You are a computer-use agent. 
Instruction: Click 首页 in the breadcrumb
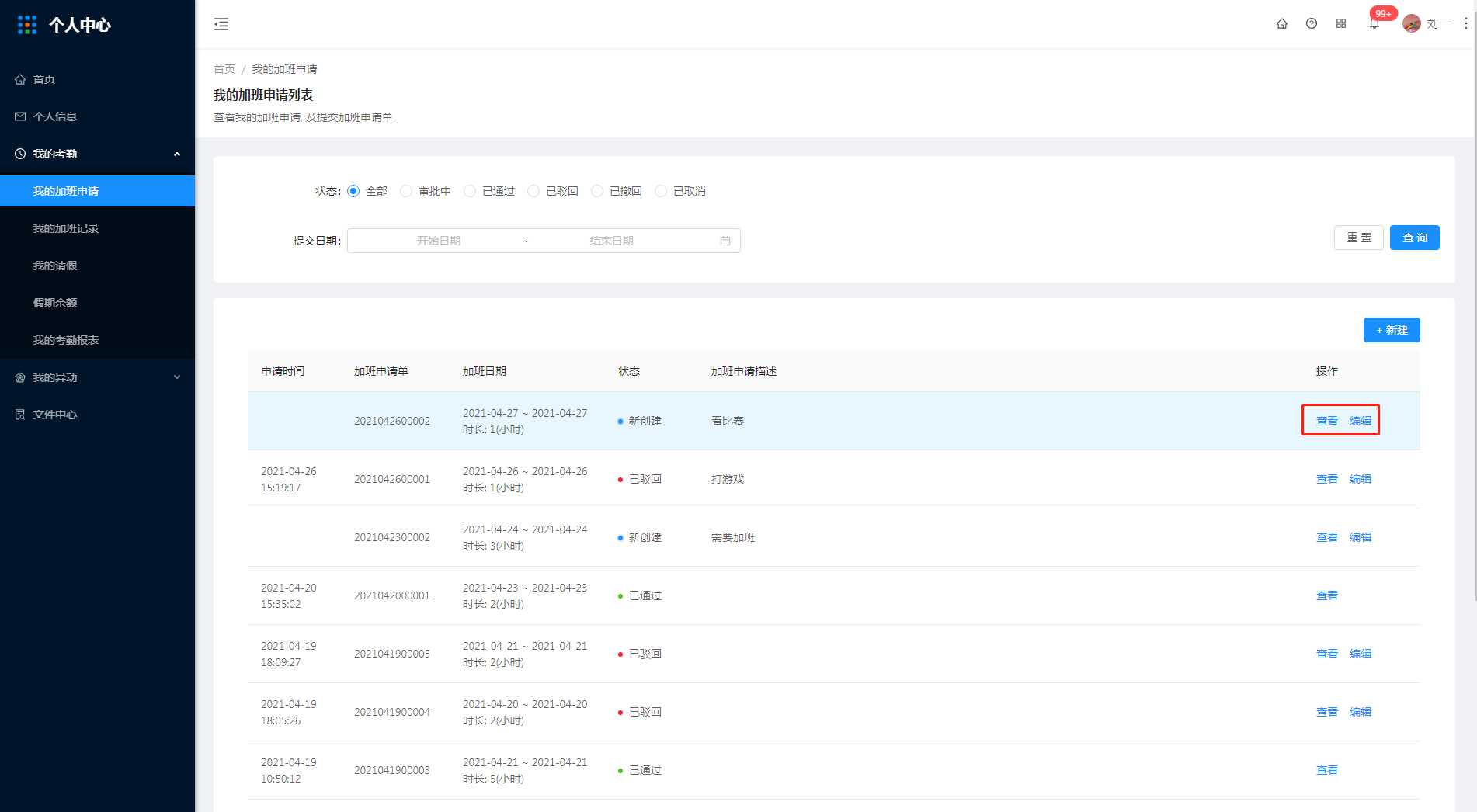pos(224,69)
